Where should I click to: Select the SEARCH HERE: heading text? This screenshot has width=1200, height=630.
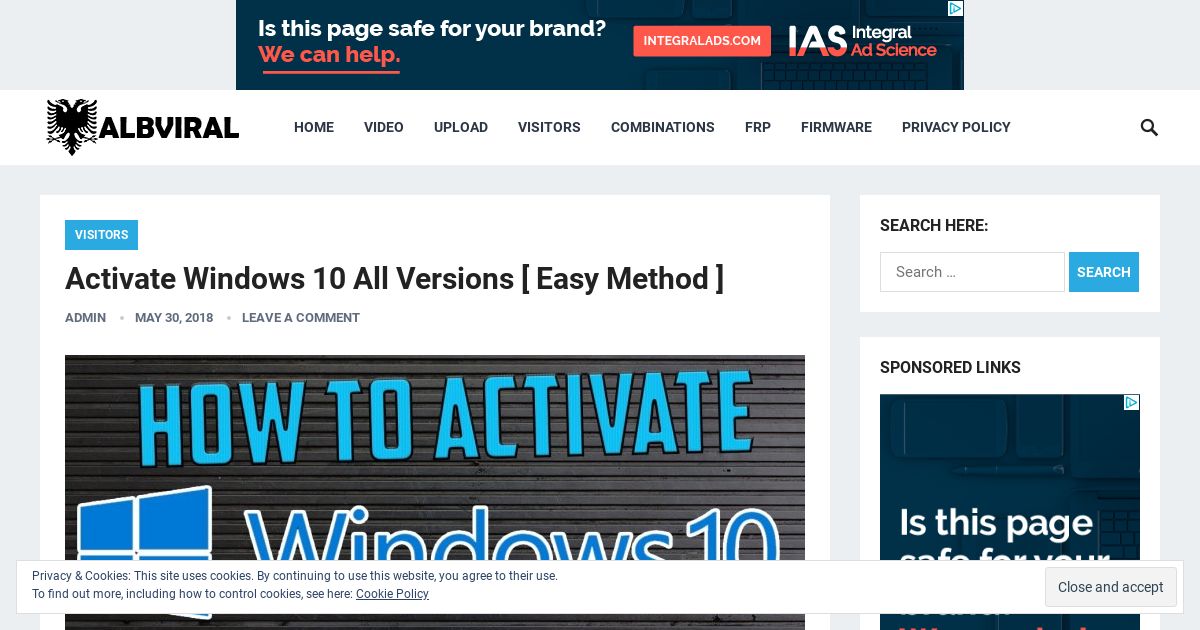coord(934,226)
